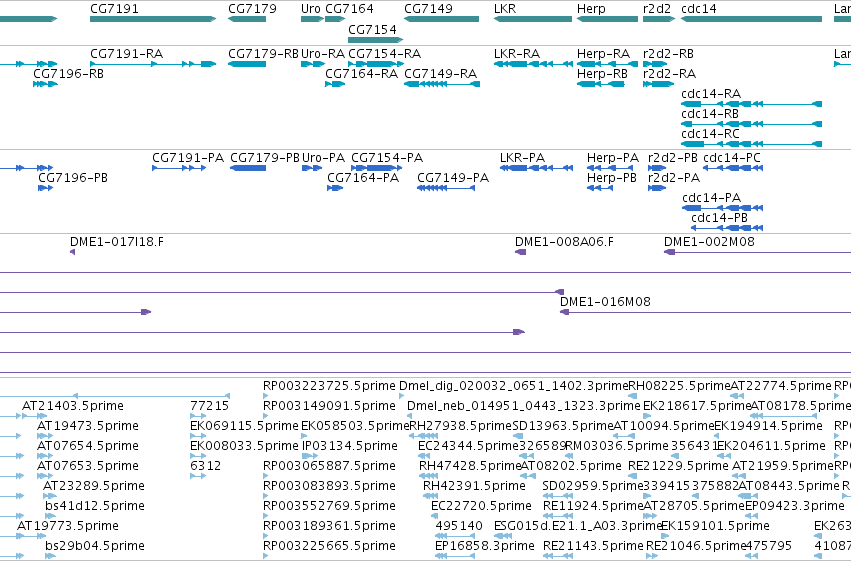Click EST label EC22720.5prime
This screenshot has height=561, width=851.
(481, 506)
